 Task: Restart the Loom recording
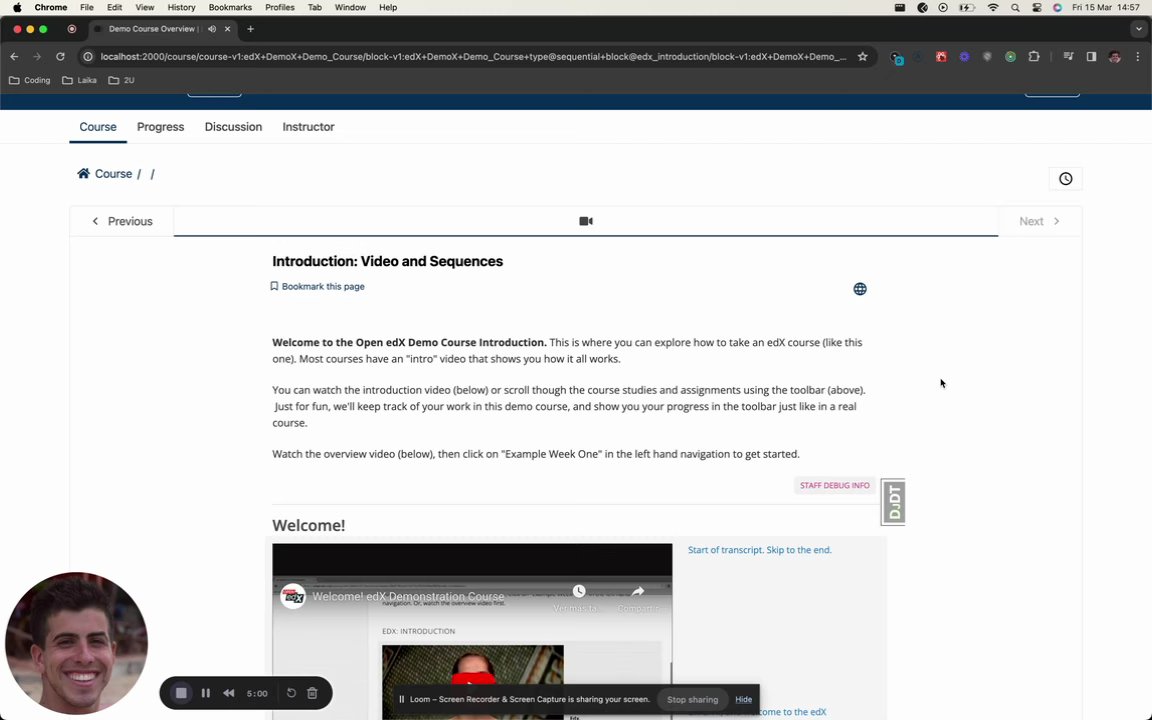291,693
